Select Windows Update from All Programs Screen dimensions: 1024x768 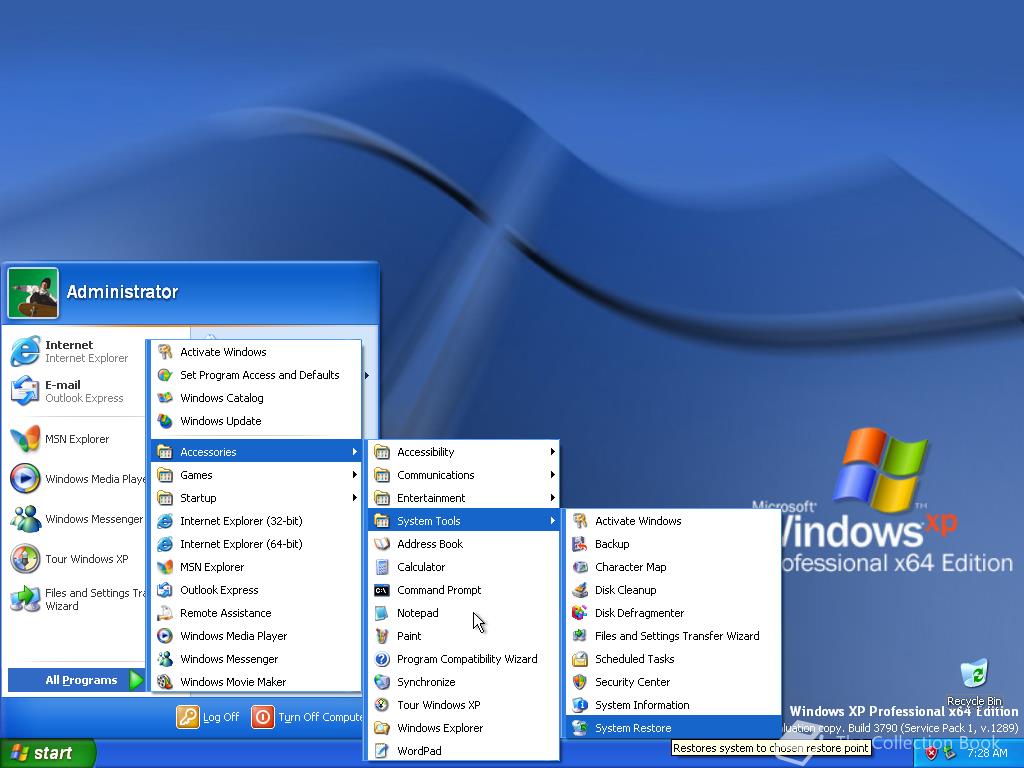220,420
